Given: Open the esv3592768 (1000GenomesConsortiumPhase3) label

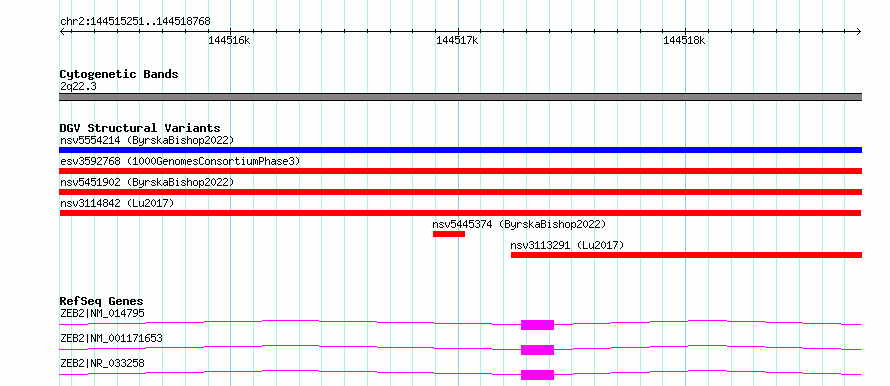Looking at the screenshot, I should (180, 161).
